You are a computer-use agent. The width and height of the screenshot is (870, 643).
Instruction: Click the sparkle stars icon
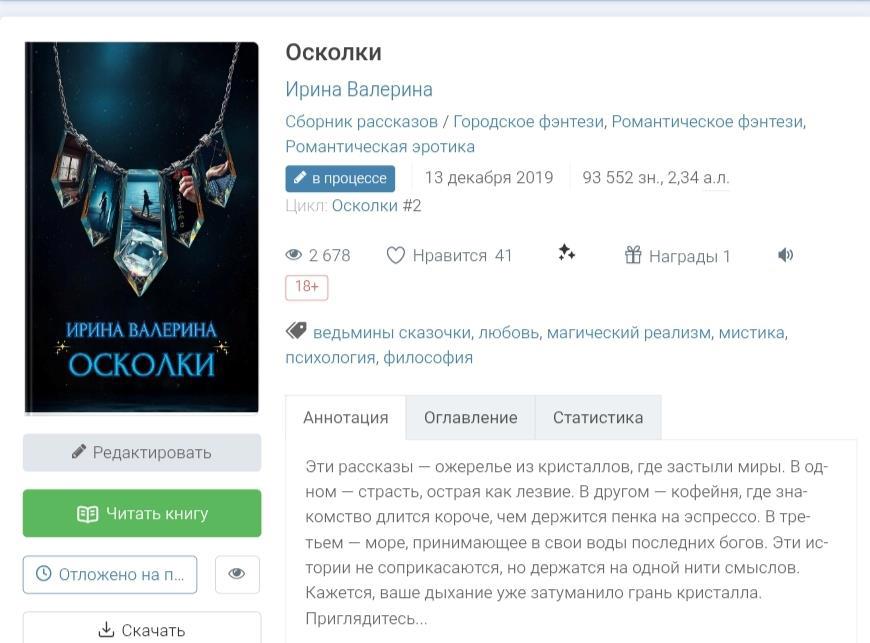coord(566,252)
